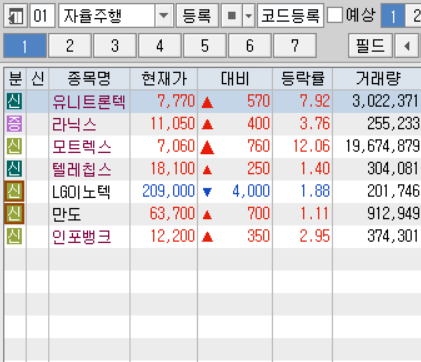Click the 등록 button
This screenshot has height=362, width=421.
point(197,16)
